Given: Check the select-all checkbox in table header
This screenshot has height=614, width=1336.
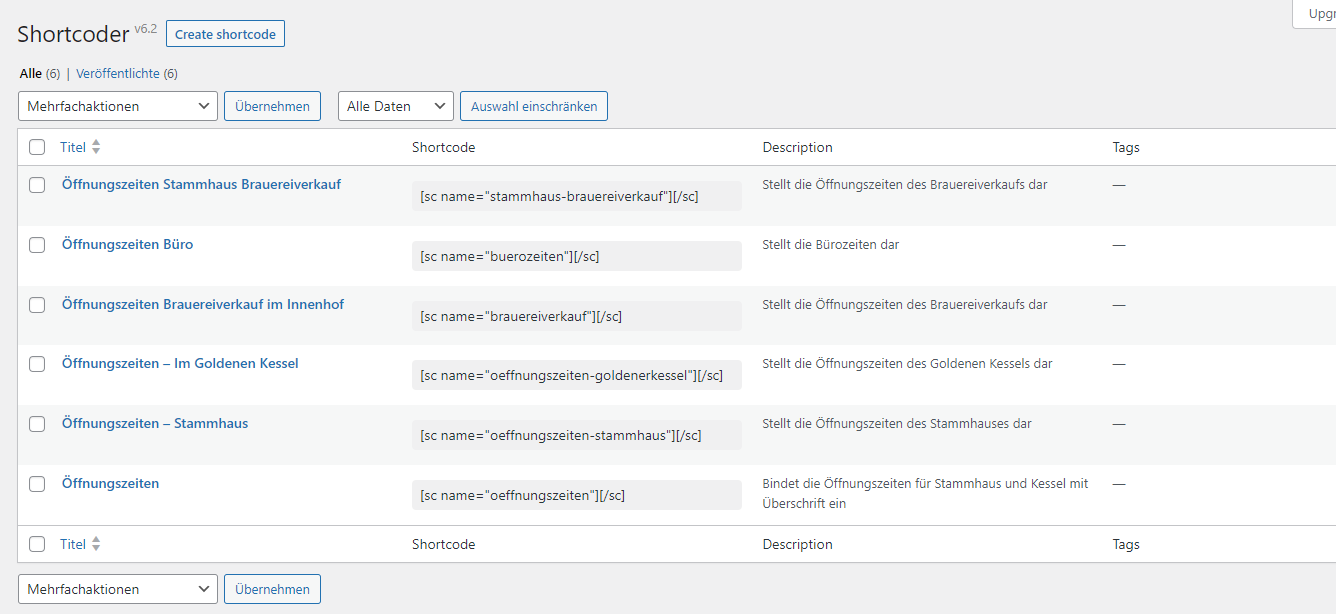Looking at the screenshot, I should point(37,146).
